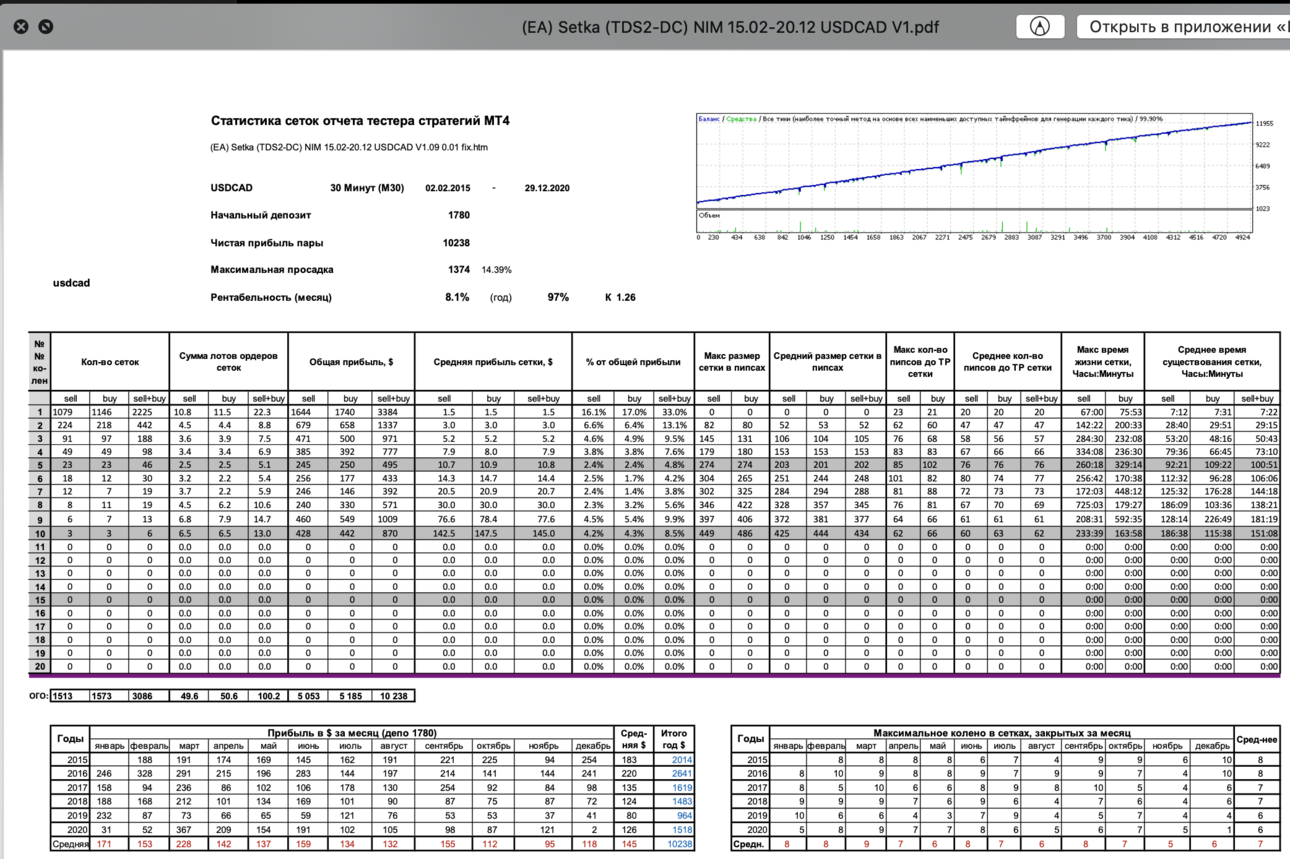
Task: Click the '% от общей прибыли' header
Action: click(633, 362)
